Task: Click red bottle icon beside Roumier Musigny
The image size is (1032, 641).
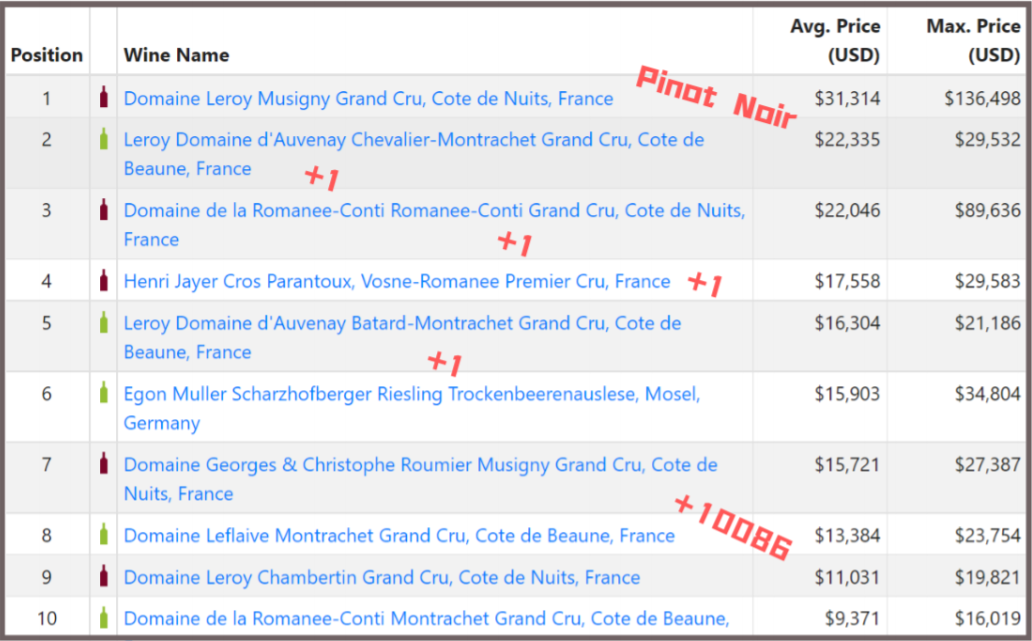Action: click(x=103, y=465)
